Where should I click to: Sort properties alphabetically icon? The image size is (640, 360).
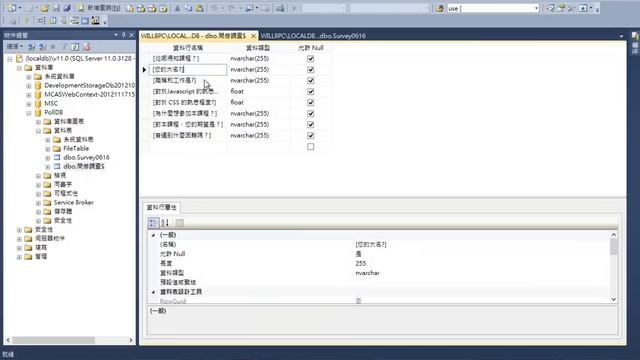tap(165, 222)
